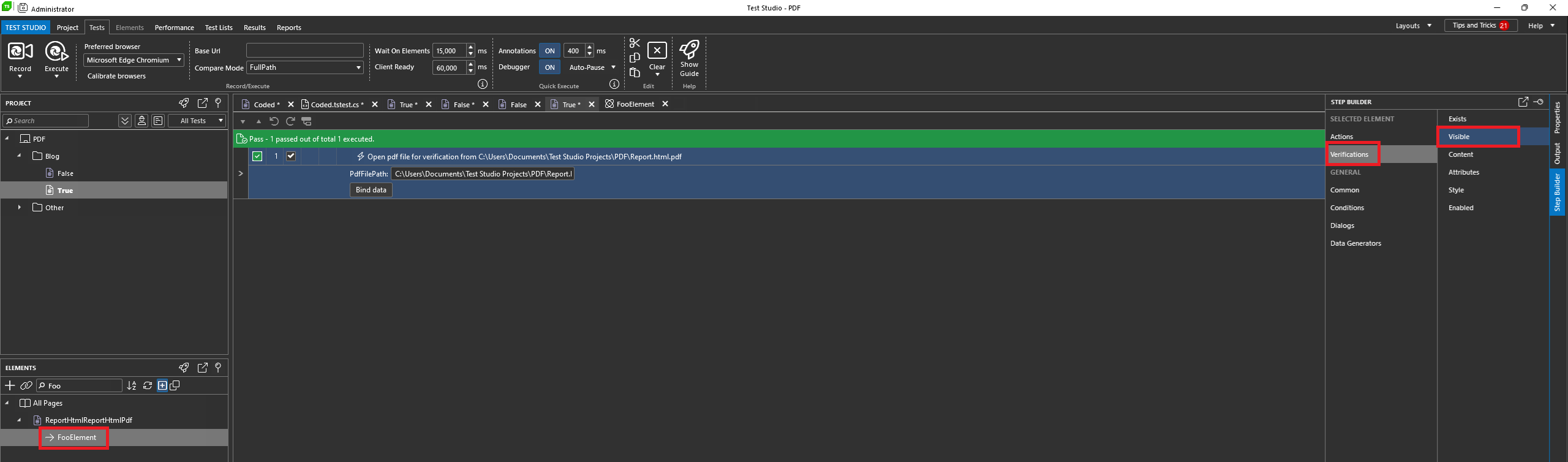Open the Performance ribbon tab
The image size is (1568, 462).
tap(174, 28)
